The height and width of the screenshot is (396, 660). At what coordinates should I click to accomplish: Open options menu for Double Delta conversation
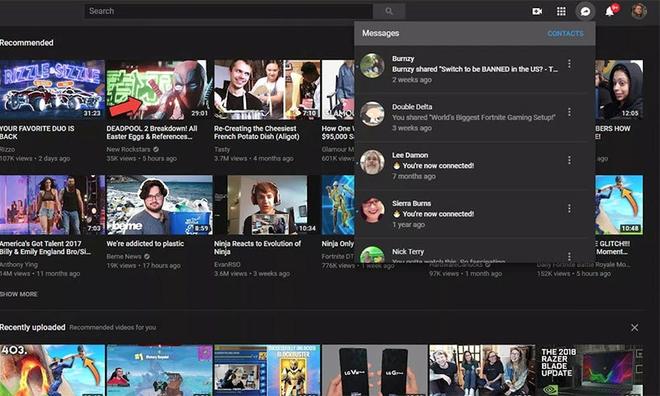(x=569, y=112)
